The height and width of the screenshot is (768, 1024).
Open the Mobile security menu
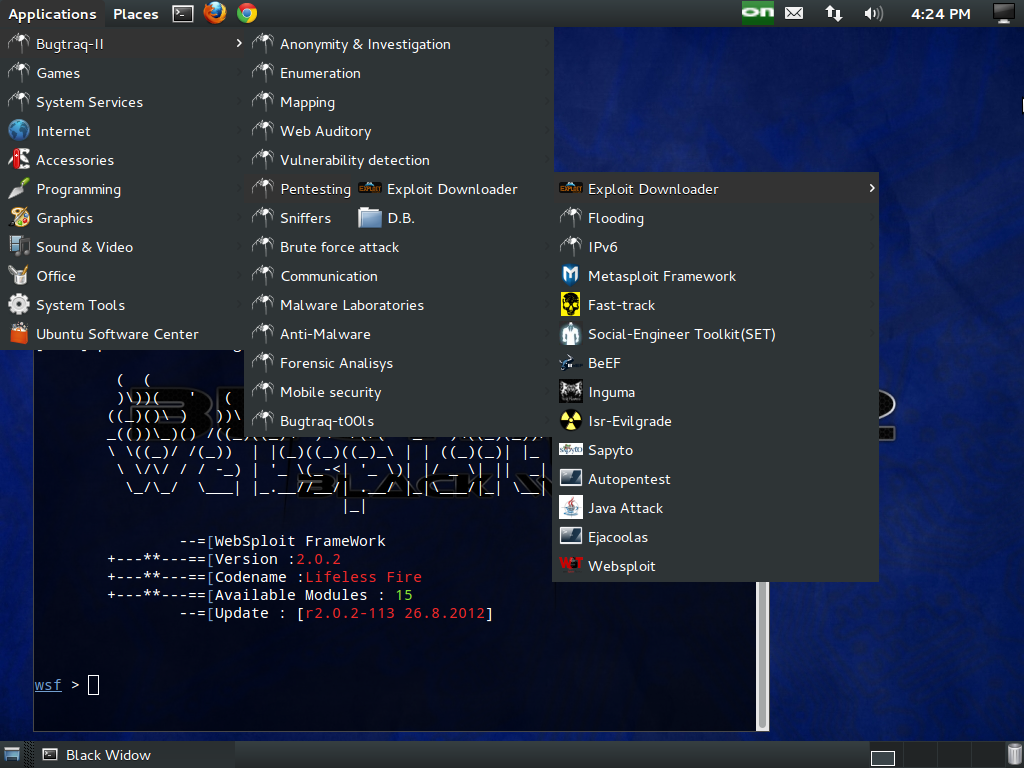400,392
